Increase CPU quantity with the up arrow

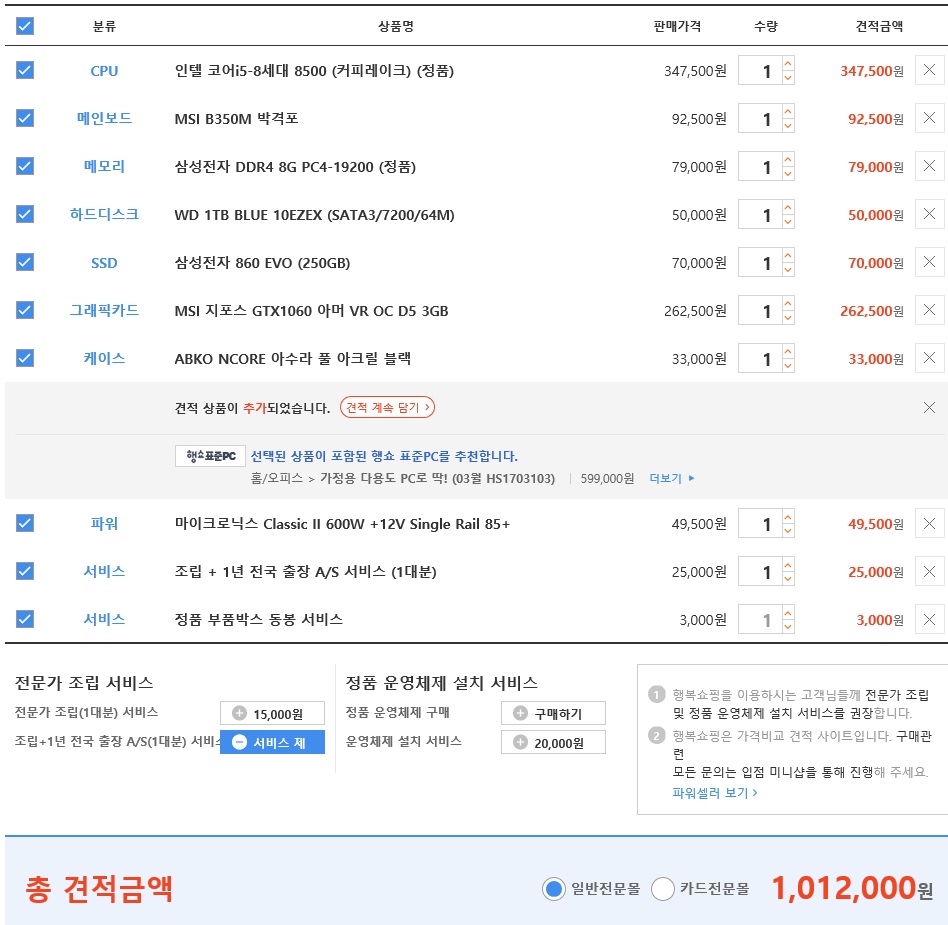pos(788,63)
